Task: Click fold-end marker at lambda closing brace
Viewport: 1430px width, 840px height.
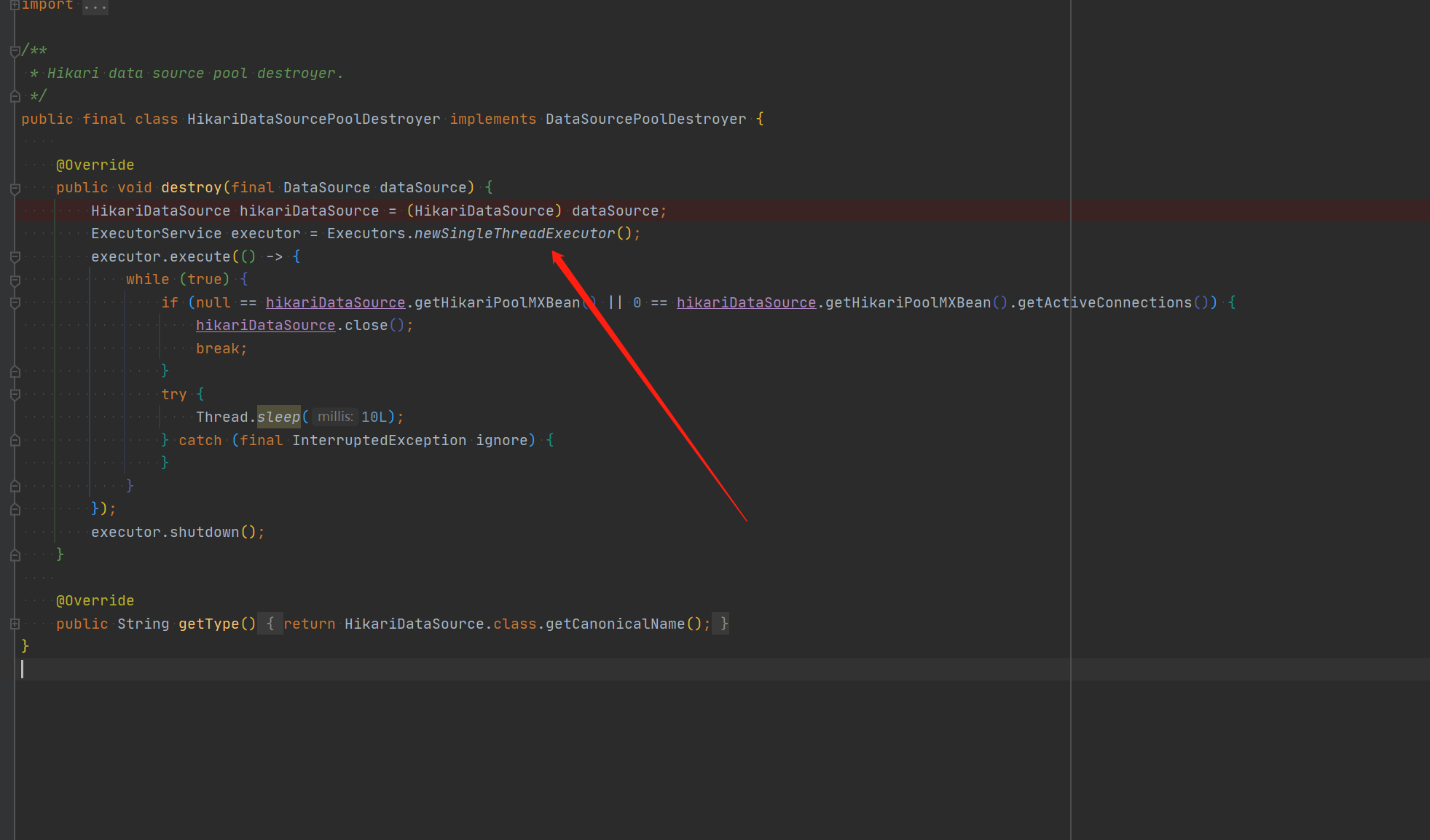Action: point(15,509)
